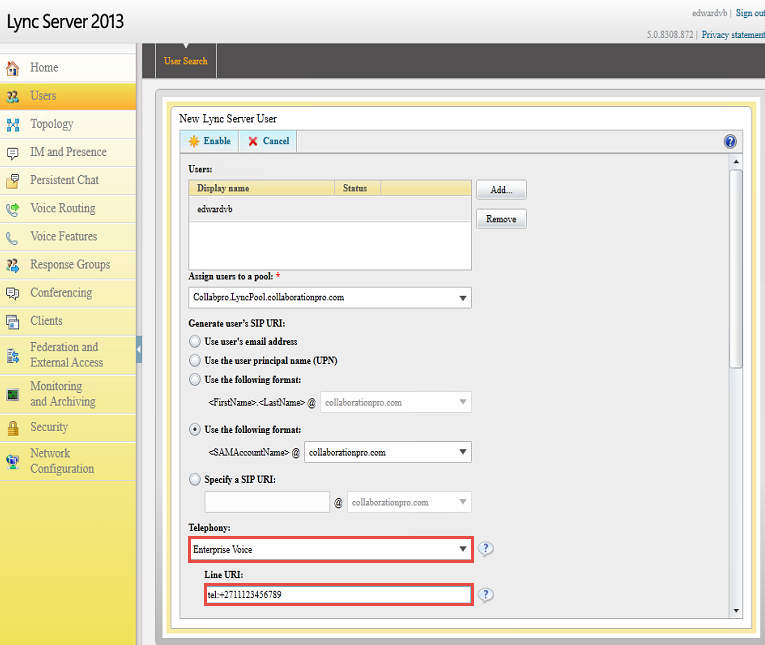This screenshot has height=645, width=765.
Task: Collapse the sidebar with the arrow handle
Action: coord(139,349)
